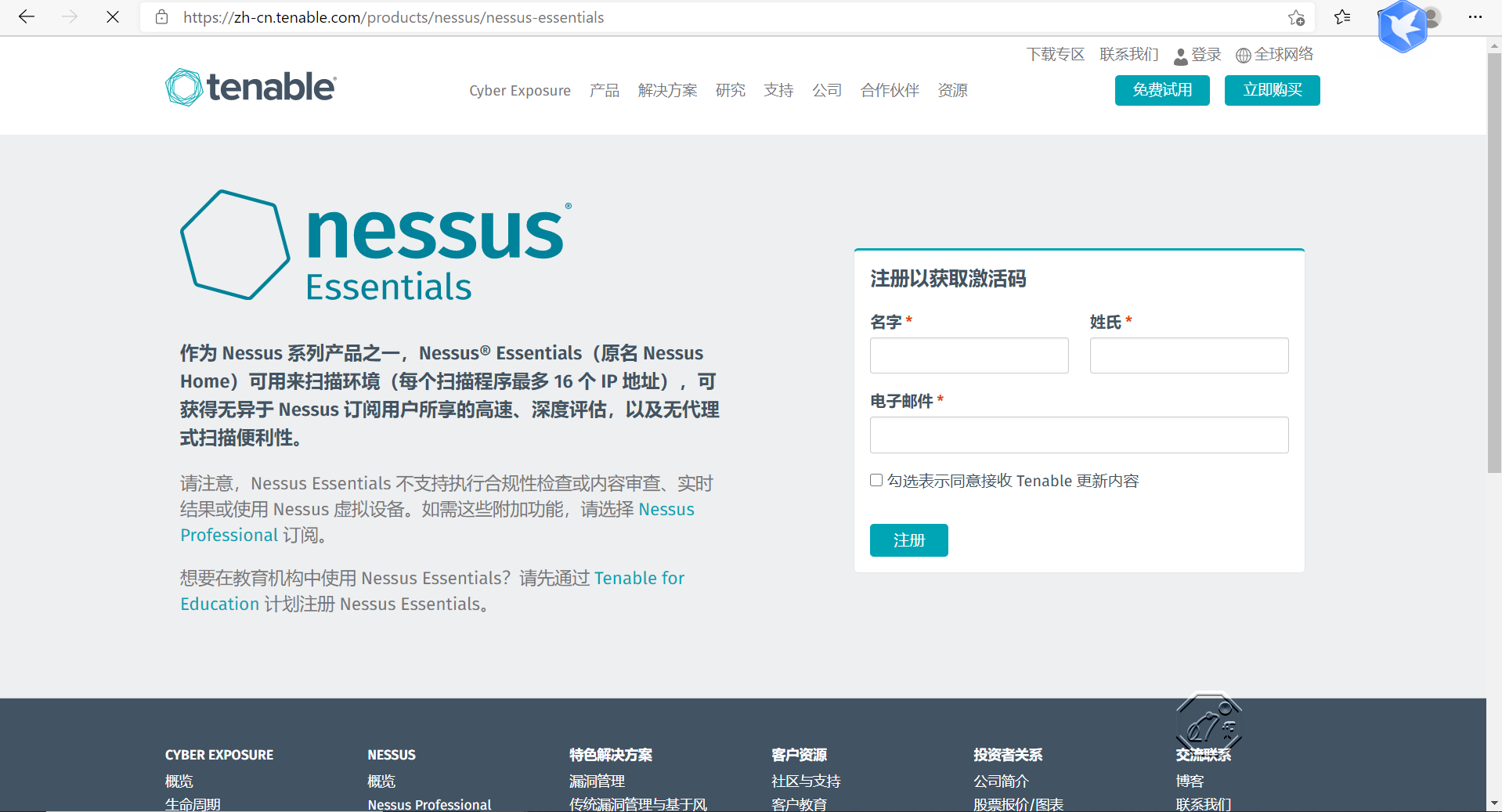Open Tenable for Education link
Image resolution: width=1502 pixels, height=812 pixels.
[639, 578]
